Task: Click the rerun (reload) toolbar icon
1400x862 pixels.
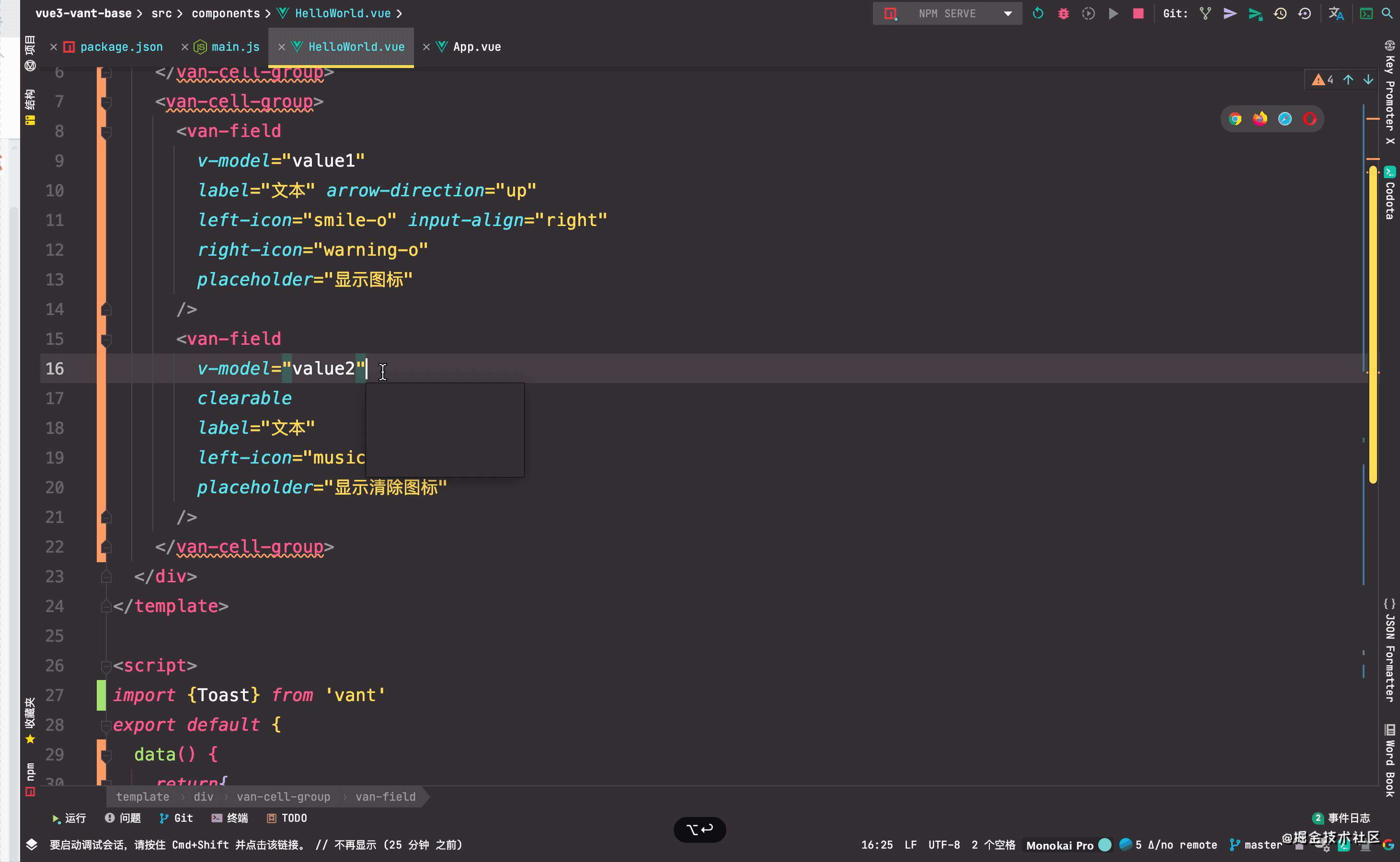Action: (x=1038, y=13)
